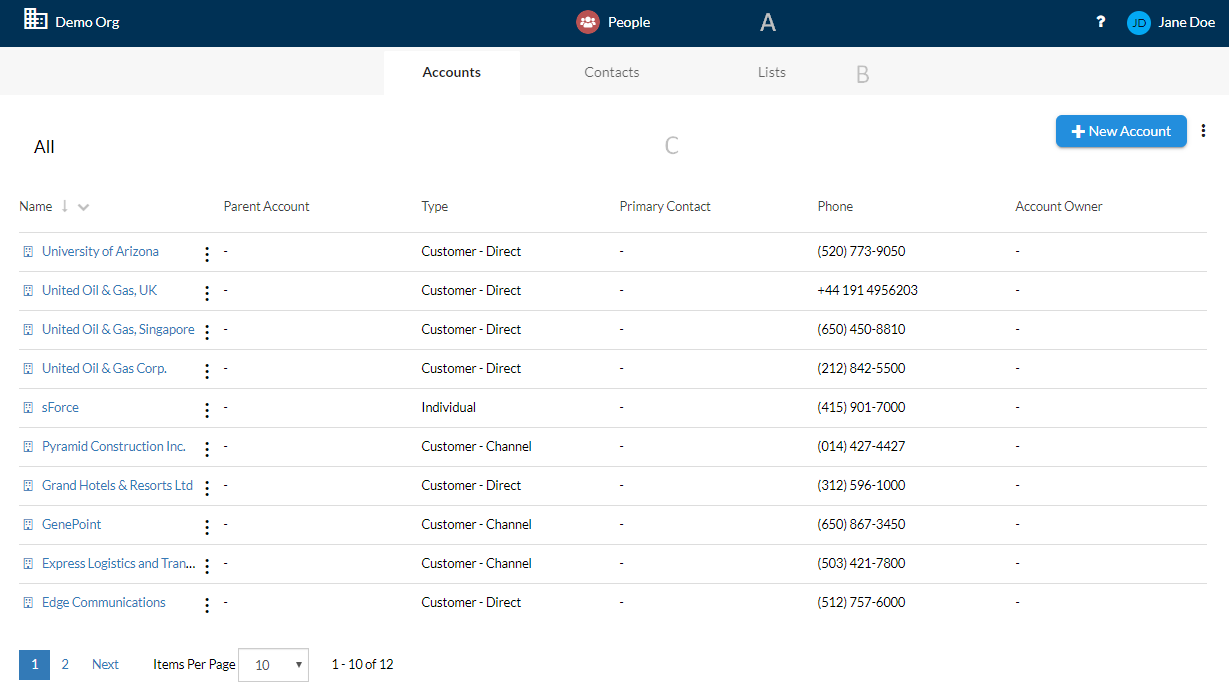Open the Edge Communications account

(104, 602)
